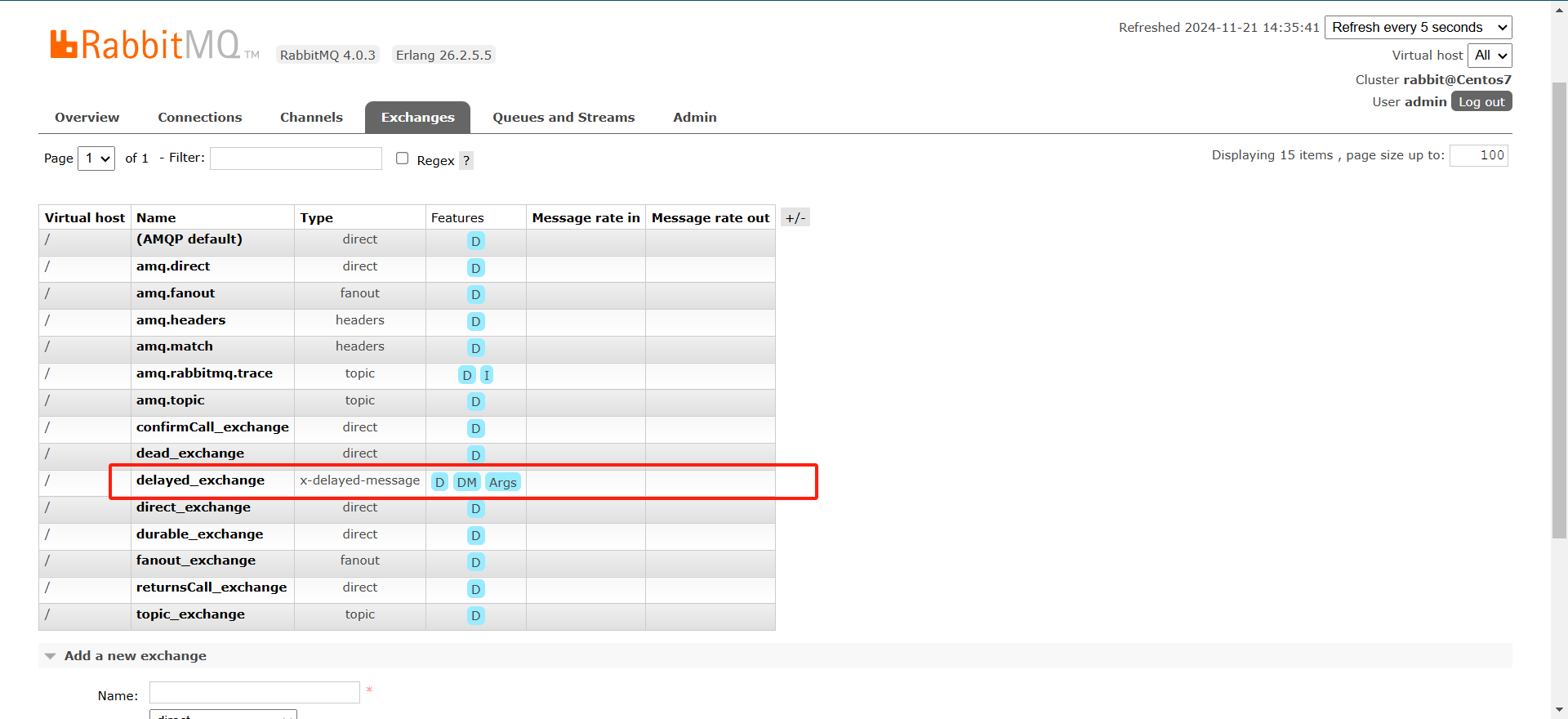This screenshot has height=719, width=1568.
Task: Open the amq.rabbitmq.trace exchange
Action: (x=204, y=373)
